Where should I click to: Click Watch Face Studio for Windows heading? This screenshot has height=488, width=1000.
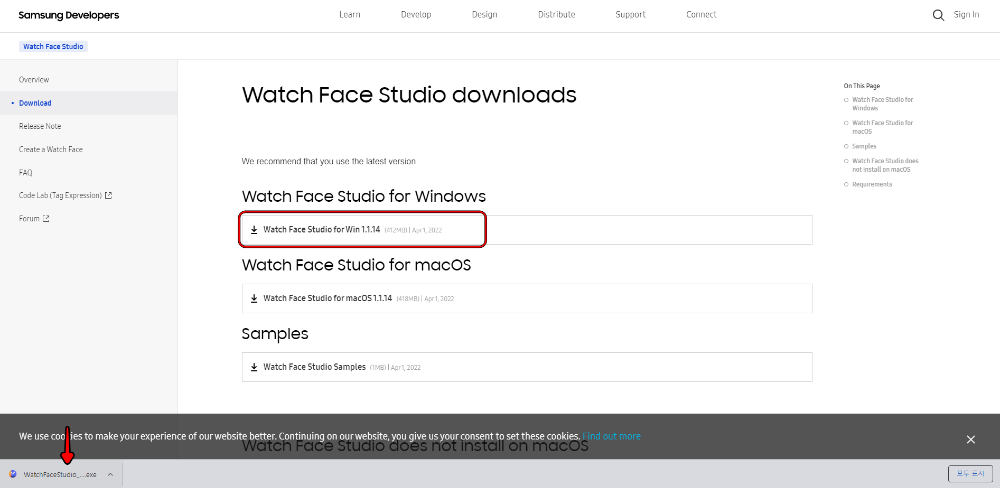tap(364, 196)
